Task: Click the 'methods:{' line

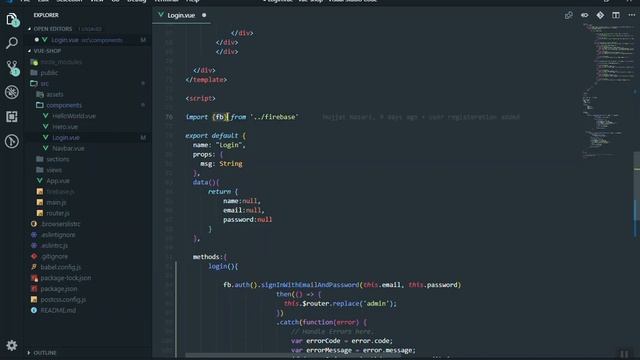Action: [x=210, y=257]
